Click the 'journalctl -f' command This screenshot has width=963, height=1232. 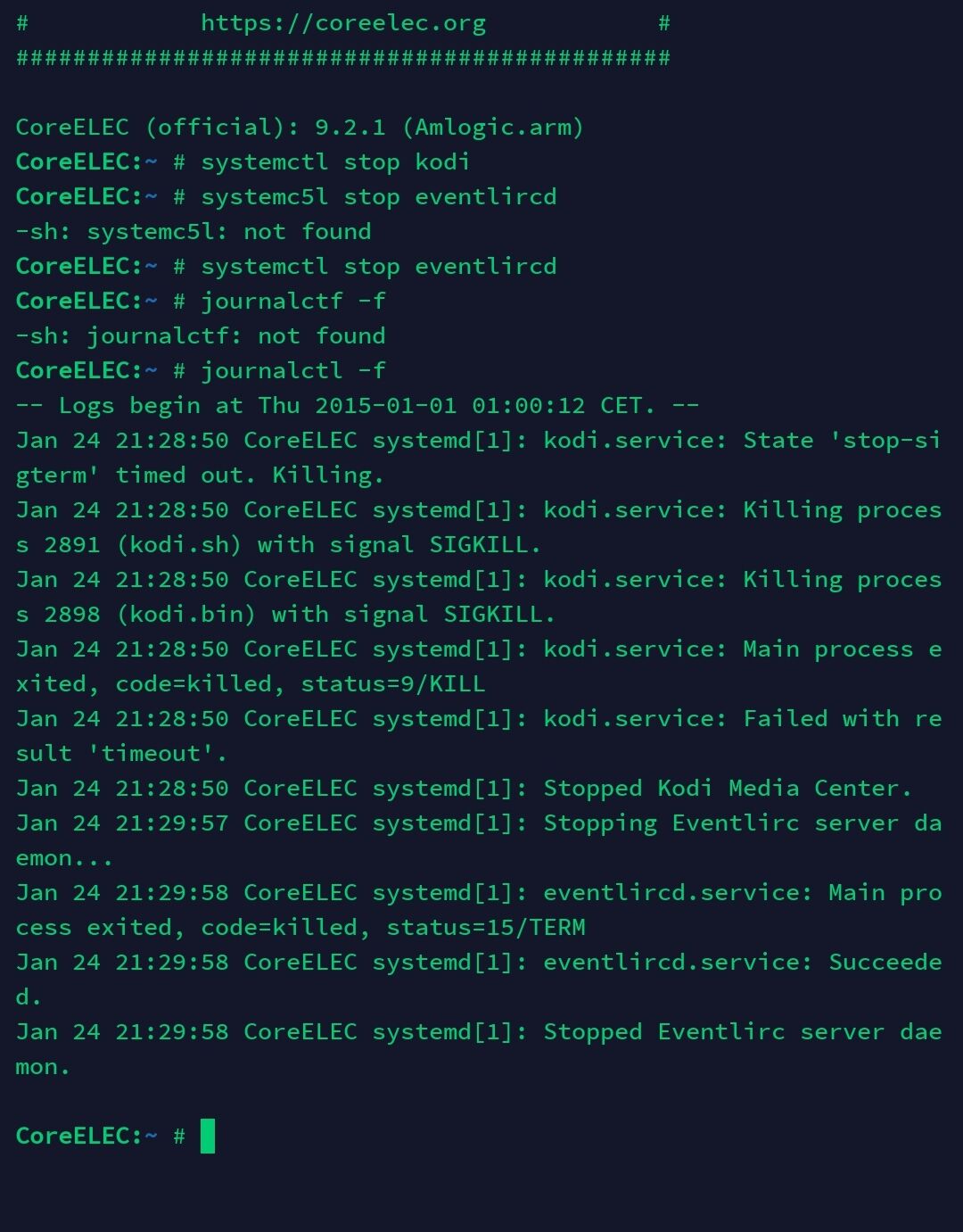[292, 371]
